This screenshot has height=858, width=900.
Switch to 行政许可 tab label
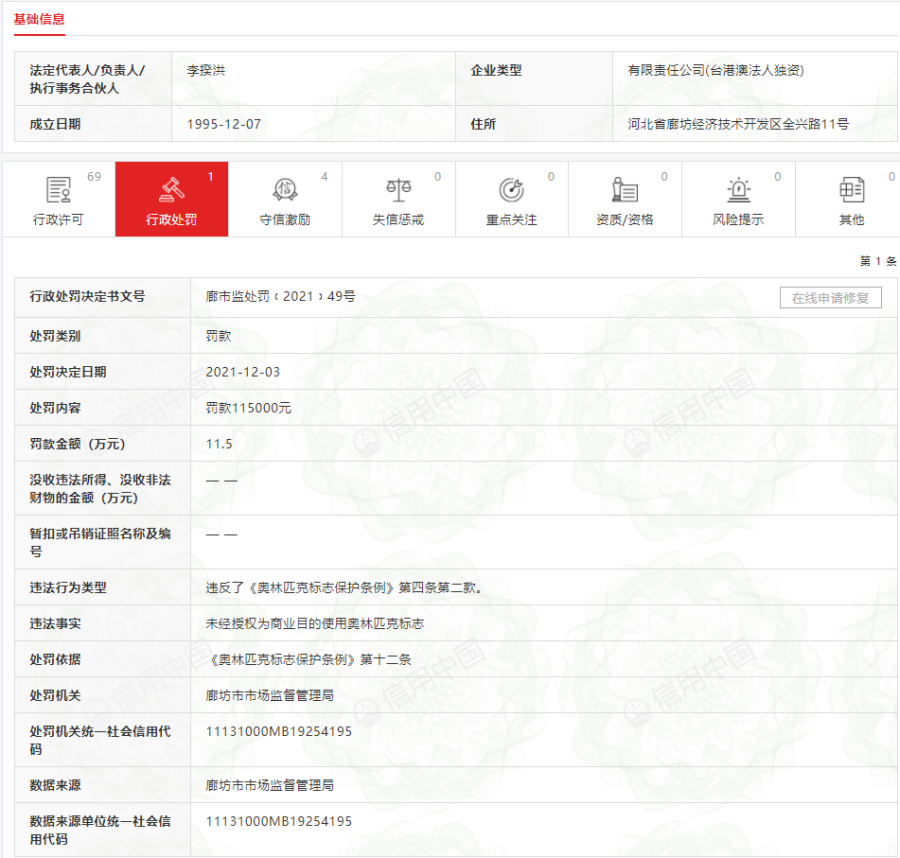pyautogui.click(x=58, y=220)
